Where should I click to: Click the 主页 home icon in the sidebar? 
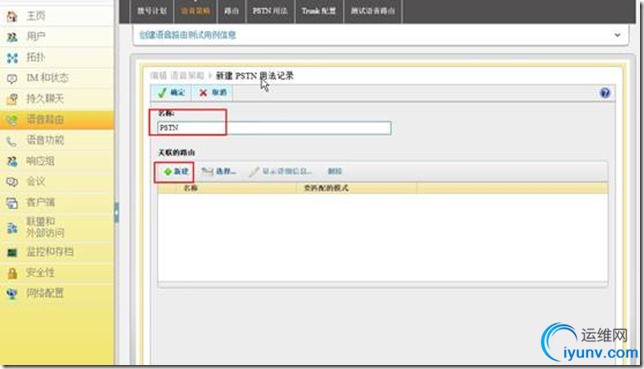click(12, 16)
